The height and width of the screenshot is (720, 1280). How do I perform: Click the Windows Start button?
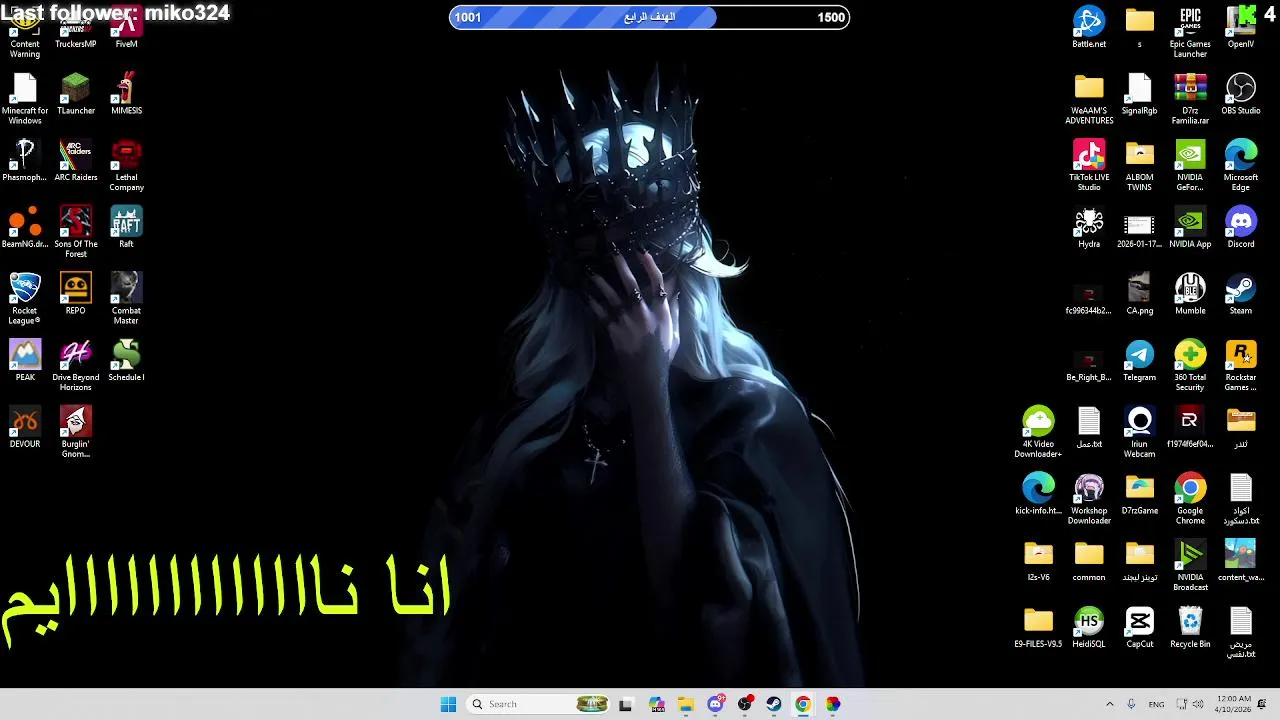448,704
